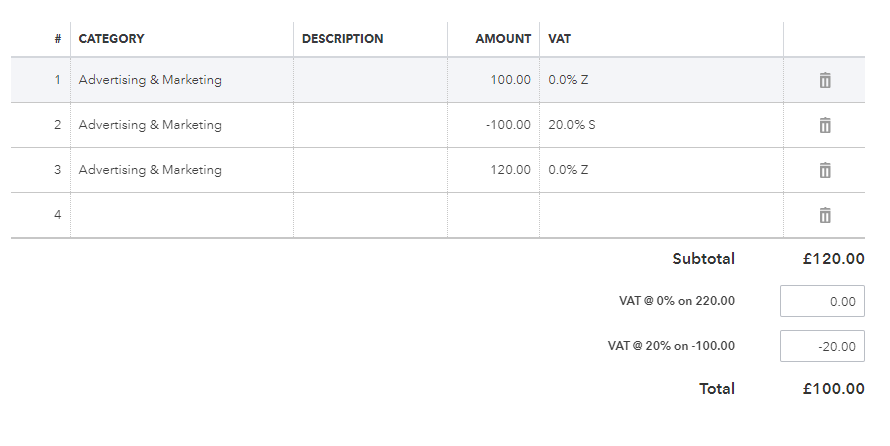Viewport: 890px width, 446px height.
Task: Click the description cell of row 1
Action: click(370, 80)
